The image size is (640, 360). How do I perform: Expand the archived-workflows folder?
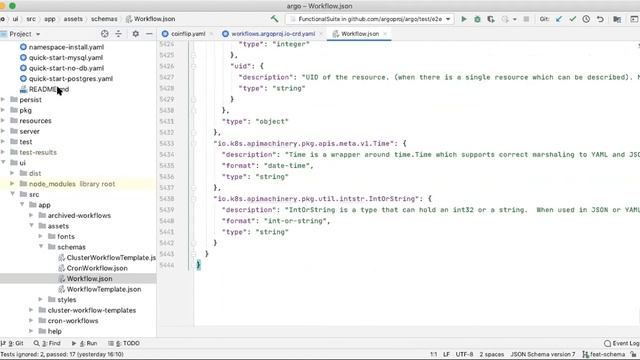(x=31, y=215)
